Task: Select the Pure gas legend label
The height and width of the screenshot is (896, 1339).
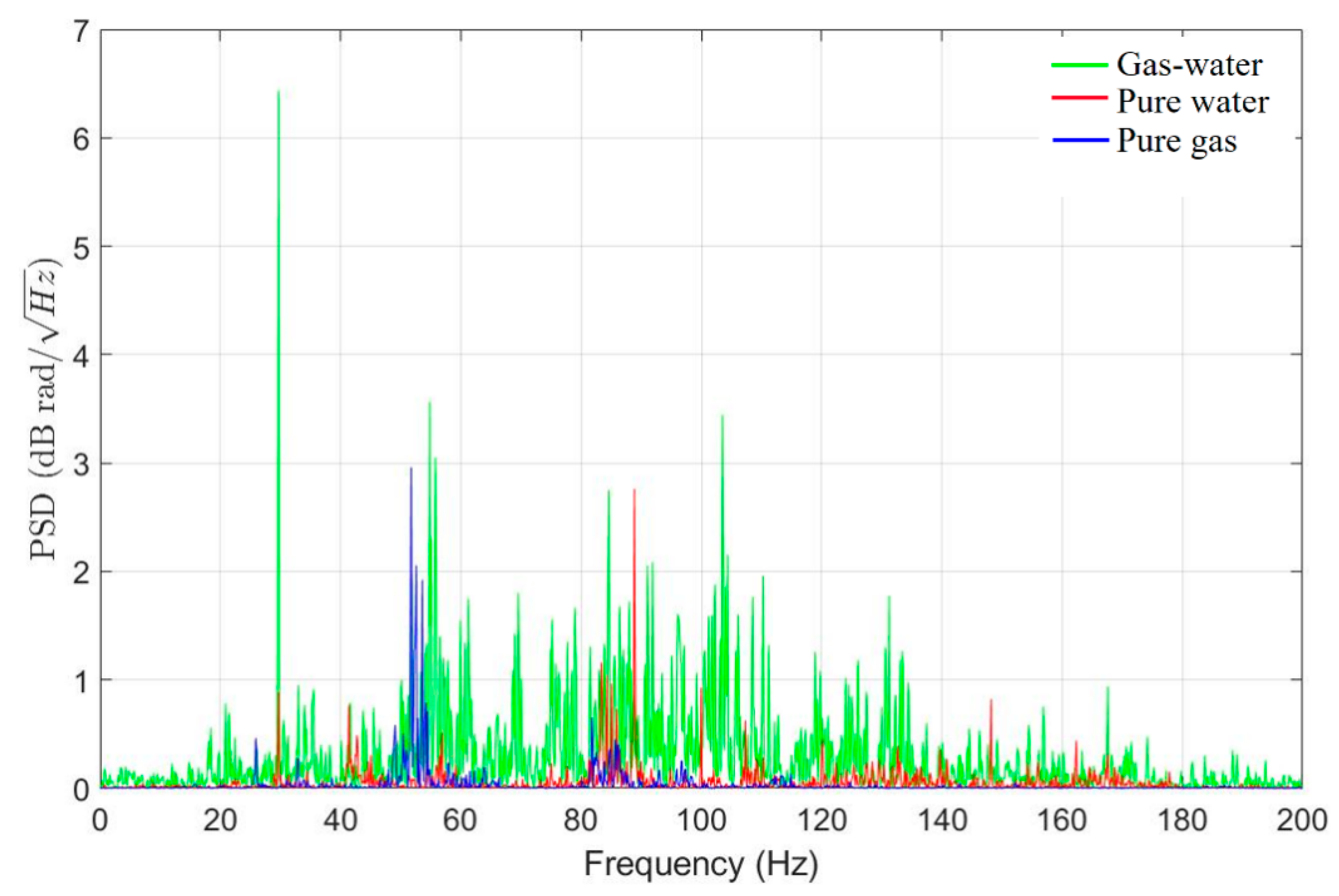Action: pos(1176,141)
